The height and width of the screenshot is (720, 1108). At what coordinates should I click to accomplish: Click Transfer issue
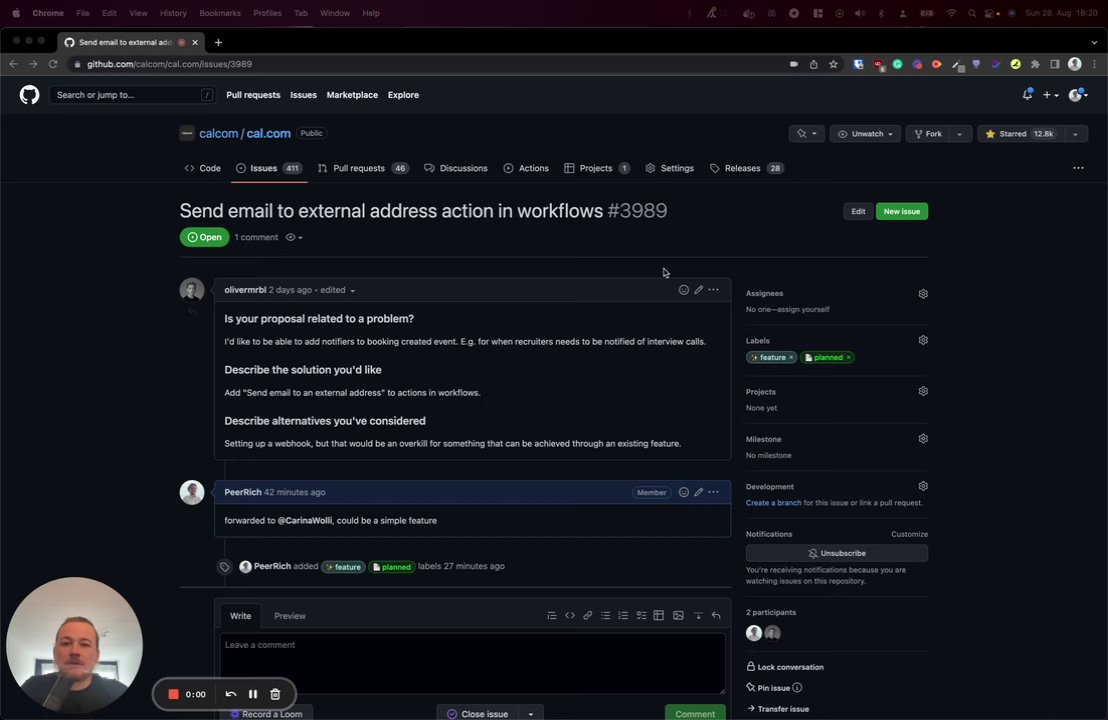click(x=777, y=709)
